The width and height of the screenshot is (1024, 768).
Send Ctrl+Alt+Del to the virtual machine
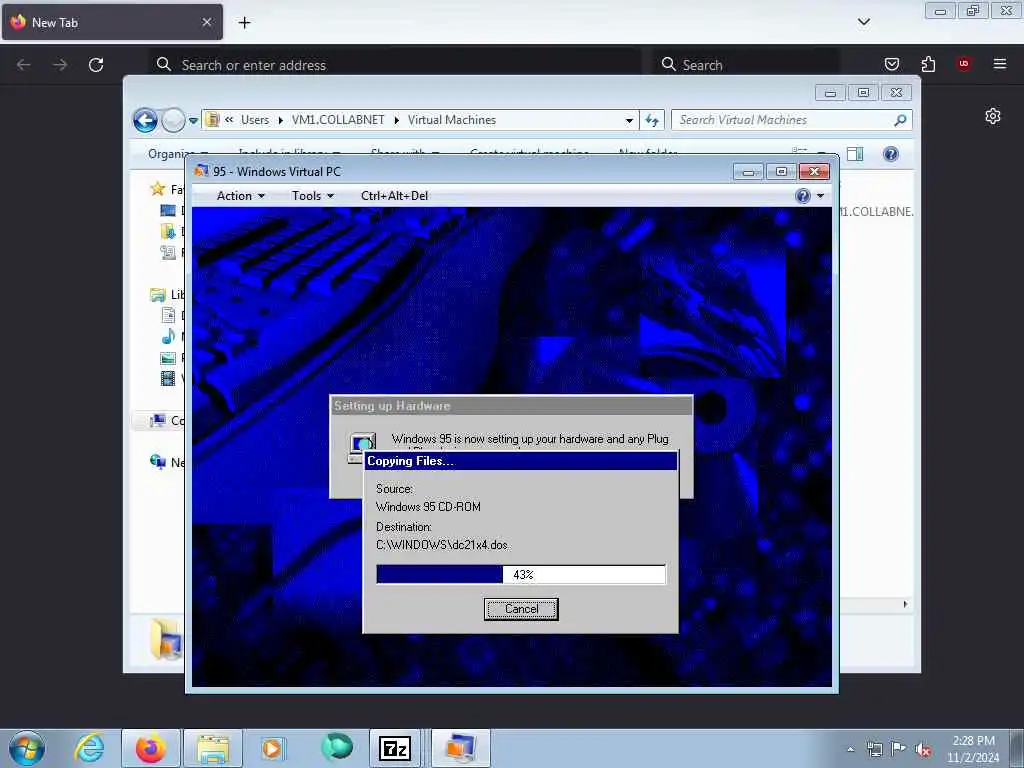pyautogui.click(x=394, y=196)
